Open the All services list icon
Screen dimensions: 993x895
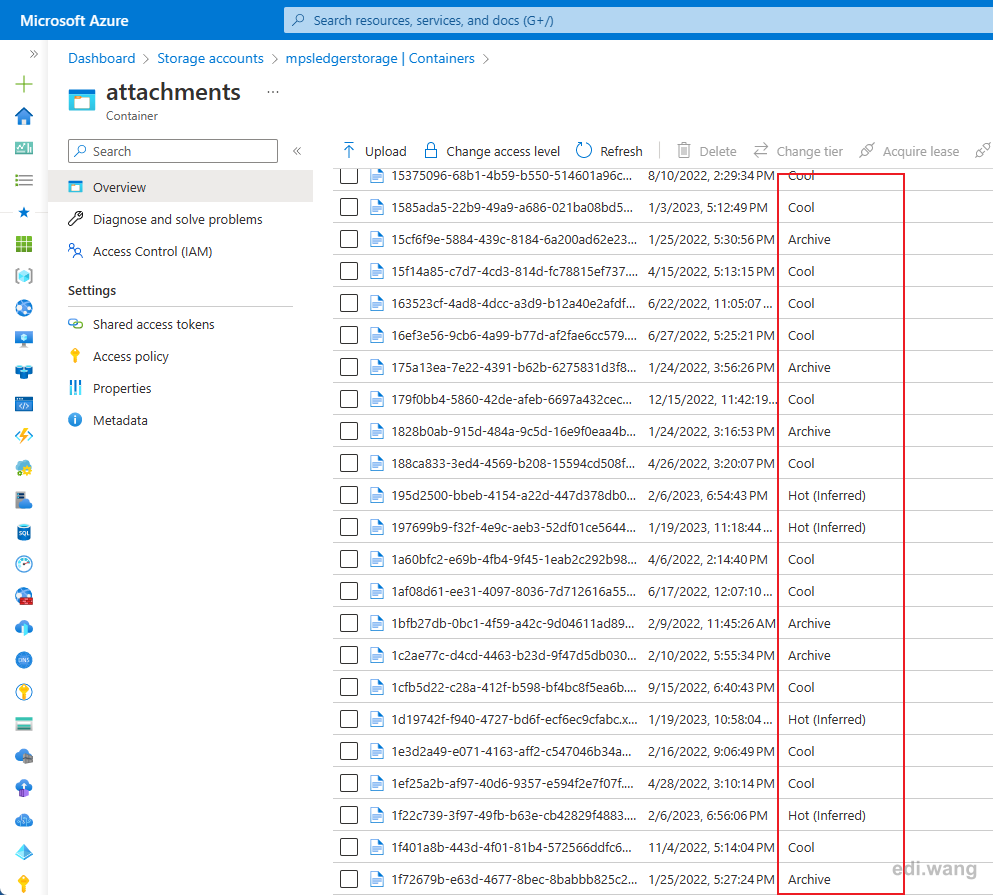point(24,181)
